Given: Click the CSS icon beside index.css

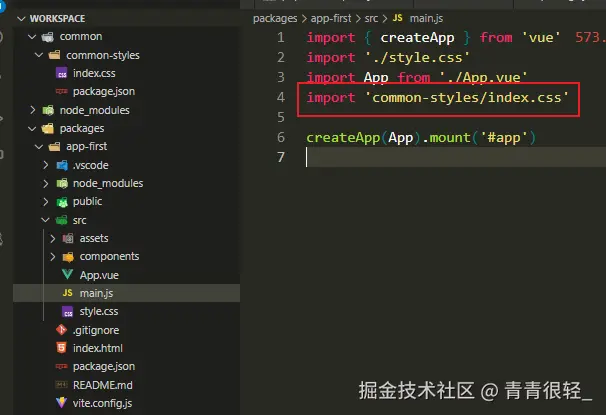Looking at the screenshot, I should pyautogui.click(x=61, y=73).
